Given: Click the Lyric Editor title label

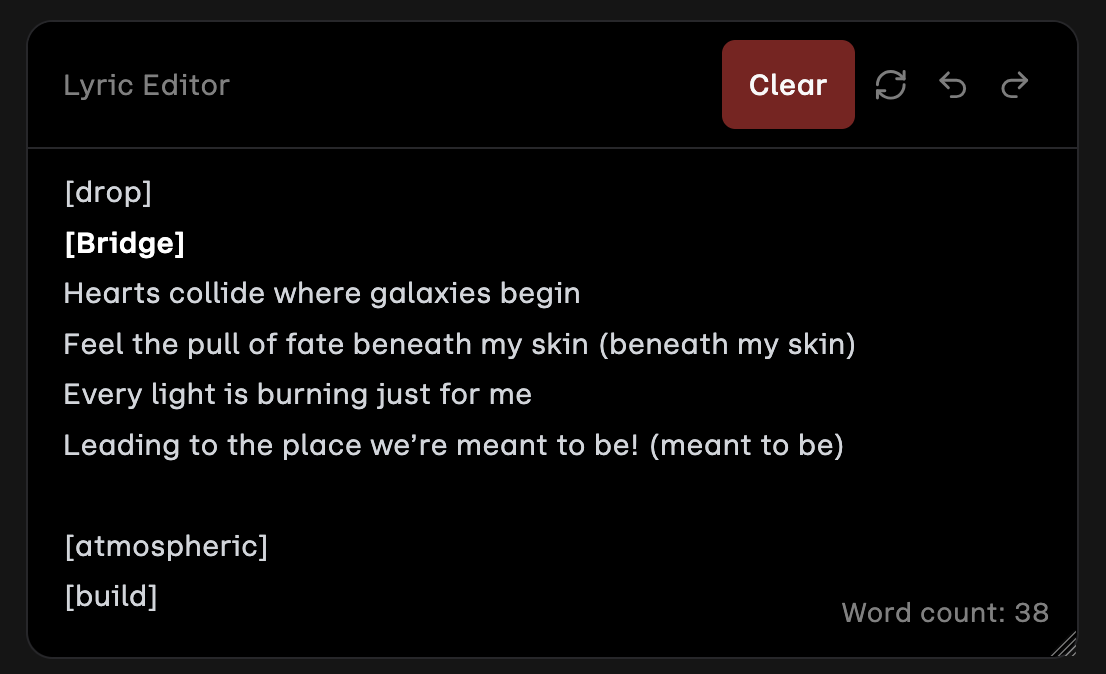Looking at the screenshot, I should pos(146,85).
